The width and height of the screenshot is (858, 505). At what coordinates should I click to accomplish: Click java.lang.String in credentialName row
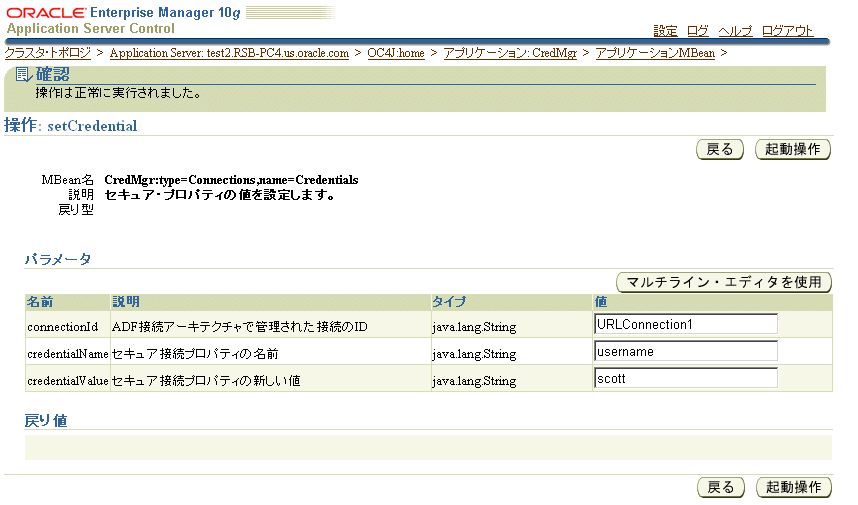474,355
